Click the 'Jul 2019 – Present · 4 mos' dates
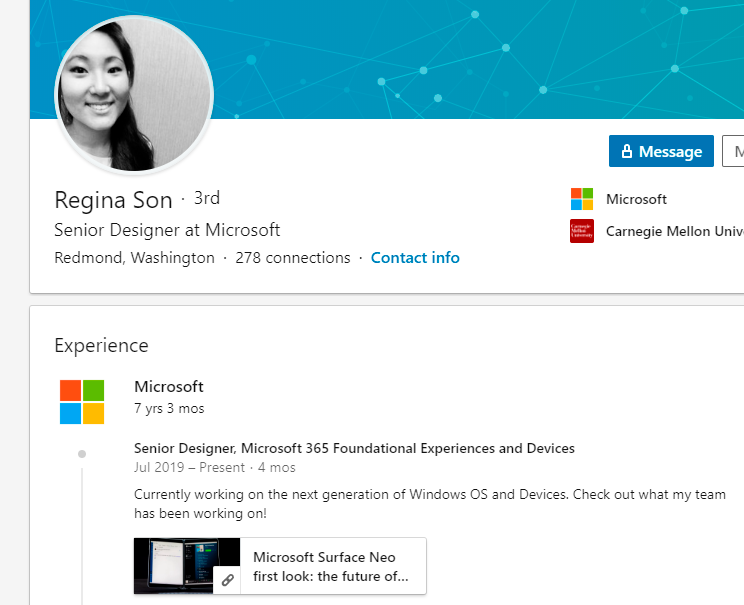This screenshot has height=605, width=744. [214, 467]
